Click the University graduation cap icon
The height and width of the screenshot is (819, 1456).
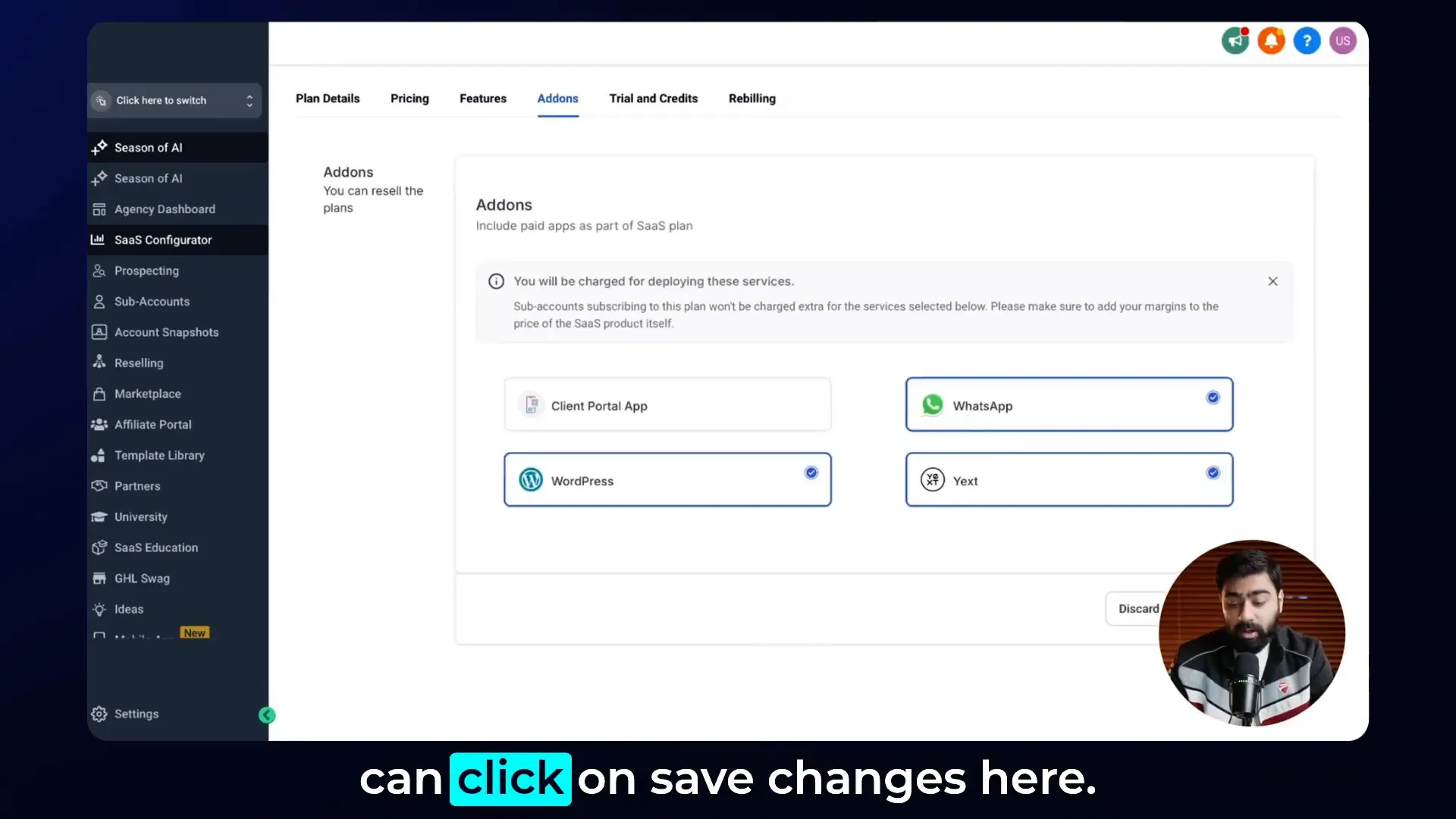pos(99,517)
